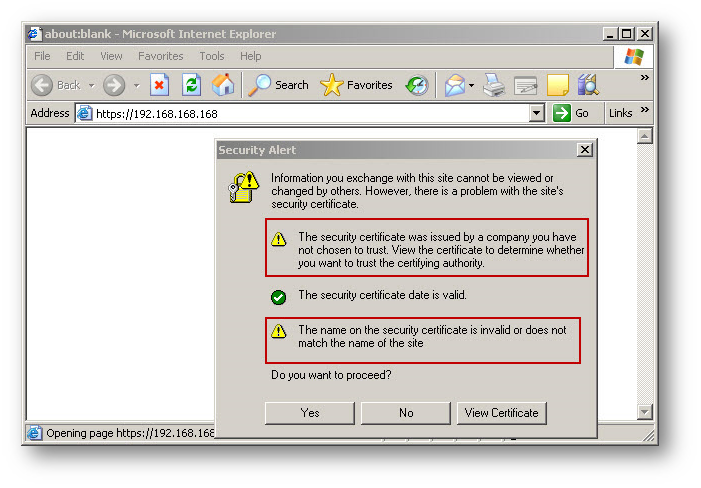
Task: Open the Help menu
Action: (x=250, y=56)
